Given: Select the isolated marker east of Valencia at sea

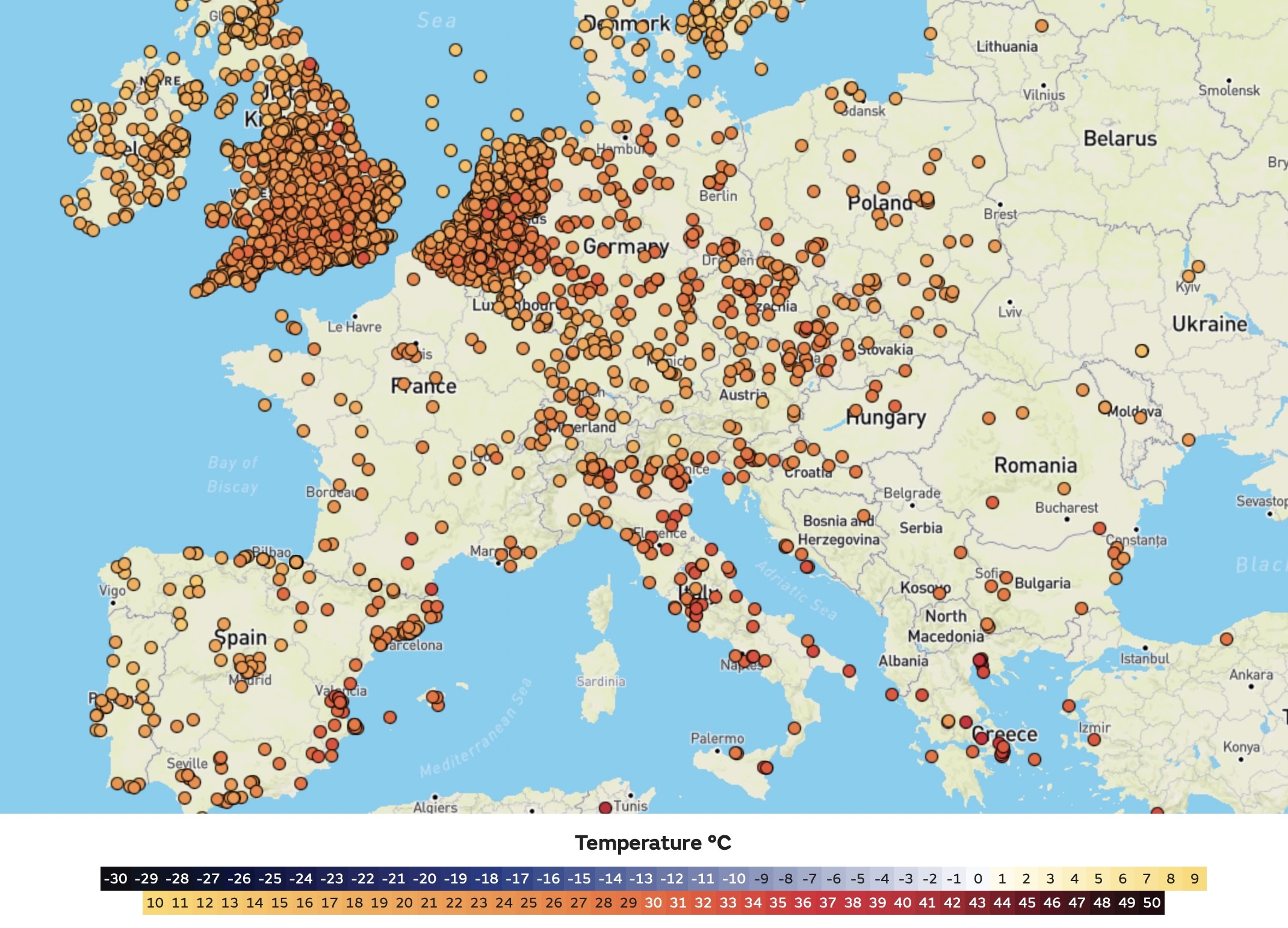Looking at the screenshot, I should [390, 717].
